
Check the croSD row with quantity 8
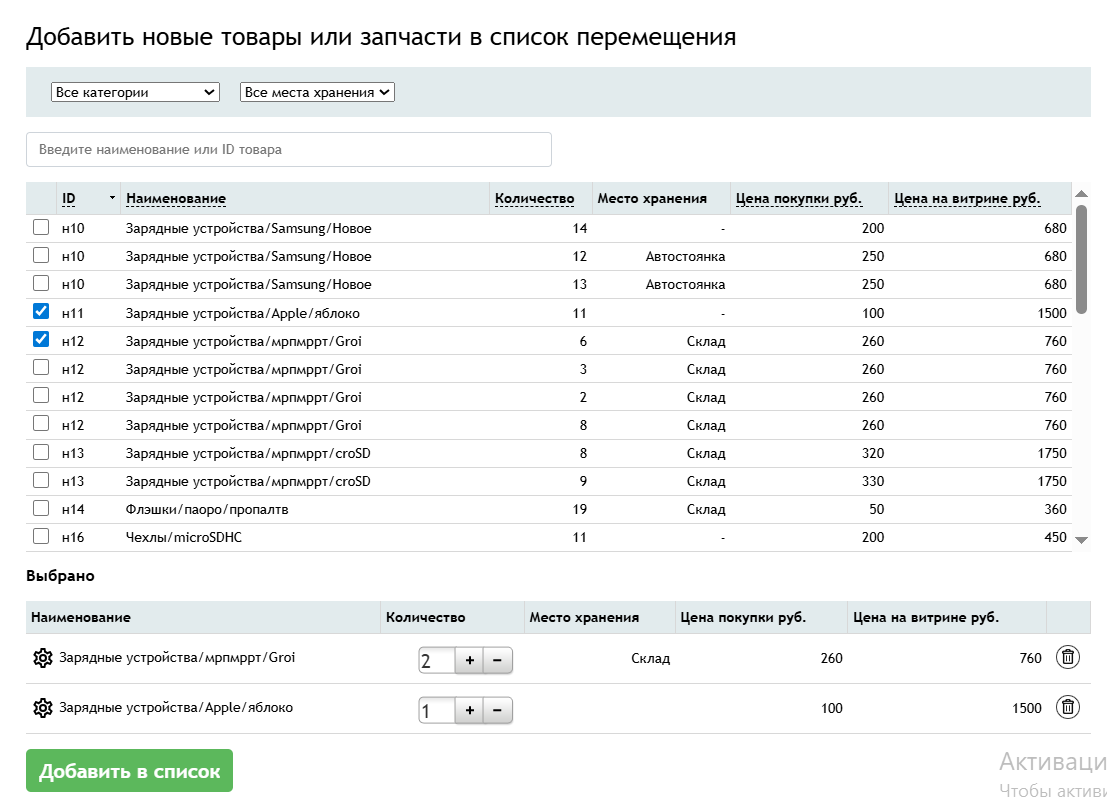[x=41, y=452]
